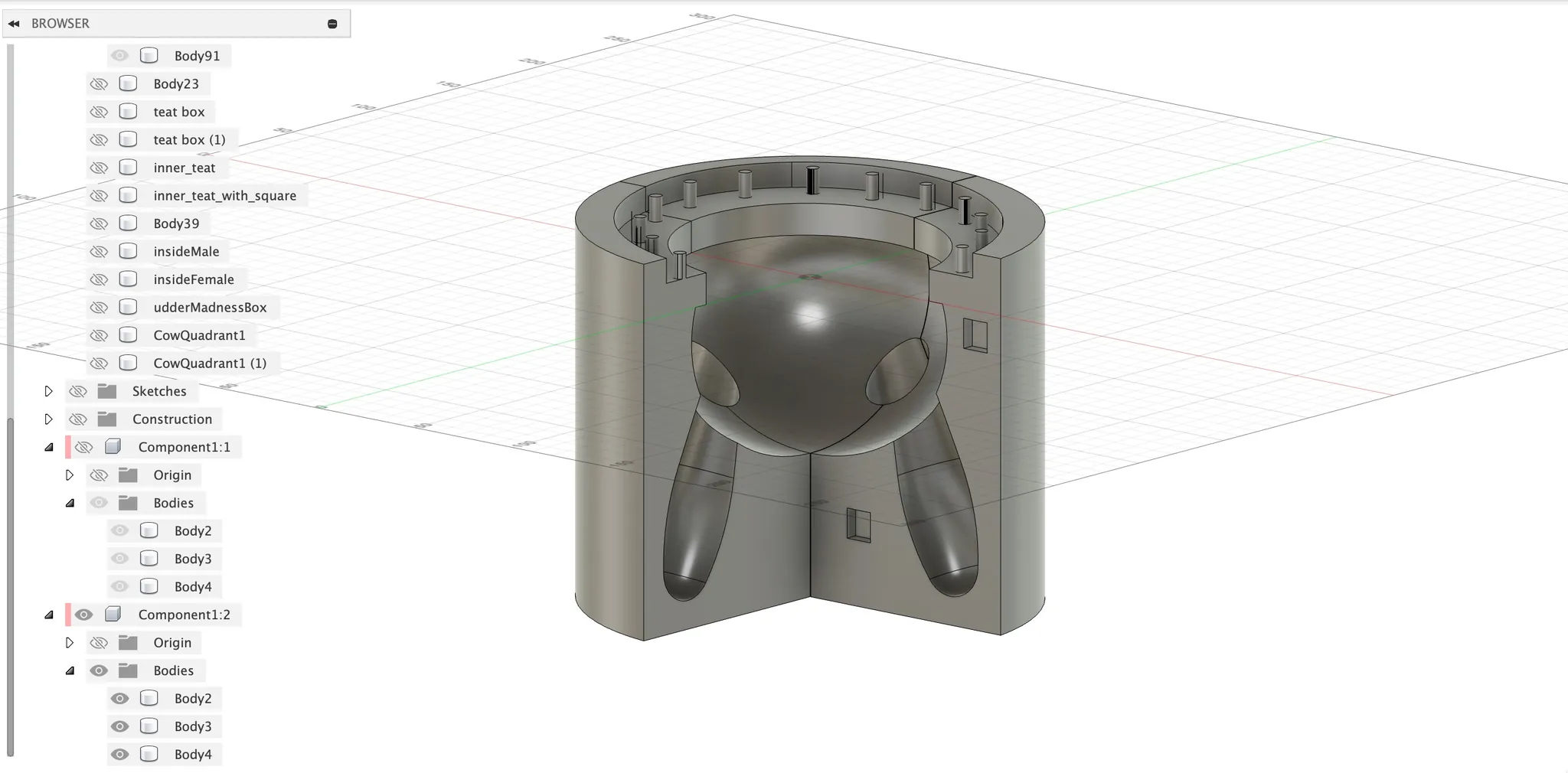Expand the Origin folder under Component1:2
This screenshot has height=773, width=1568.
pos(70,643)
